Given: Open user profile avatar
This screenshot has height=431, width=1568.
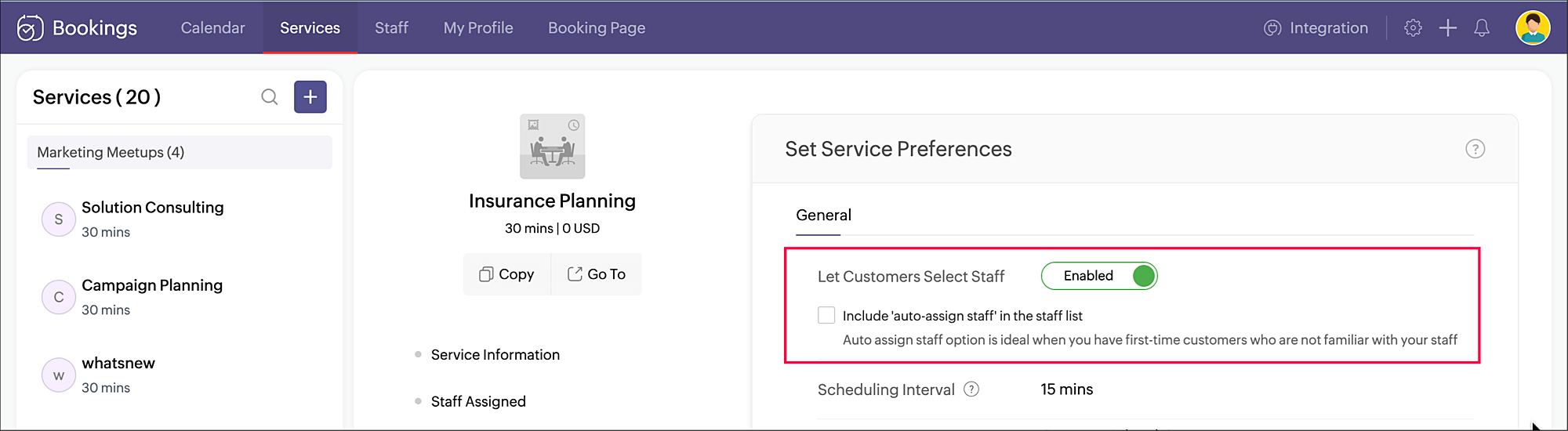Looking at the screenshot, I should click(1532, 28).
